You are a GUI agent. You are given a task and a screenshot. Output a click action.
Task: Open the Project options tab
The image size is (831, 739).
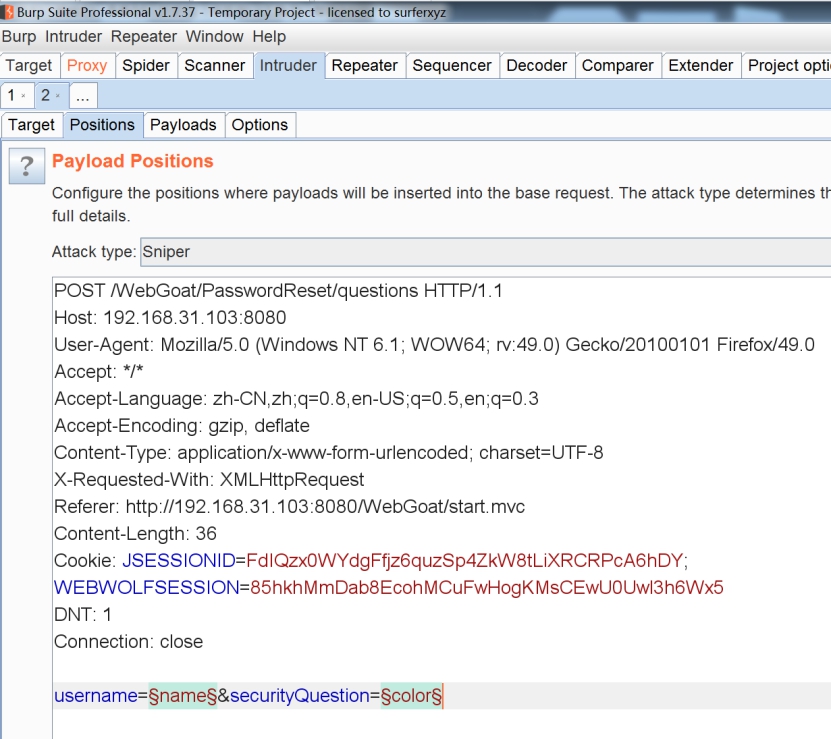tap(787, 66)
